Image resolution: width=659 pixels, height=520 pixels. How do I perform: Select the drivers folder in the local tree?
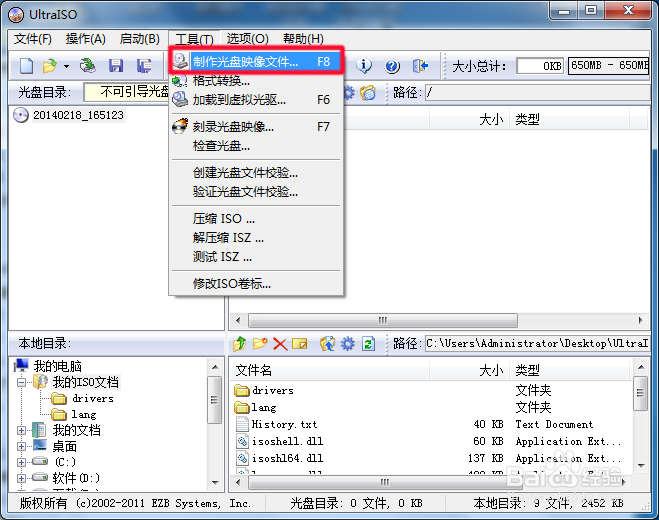(x=92, y=398)
